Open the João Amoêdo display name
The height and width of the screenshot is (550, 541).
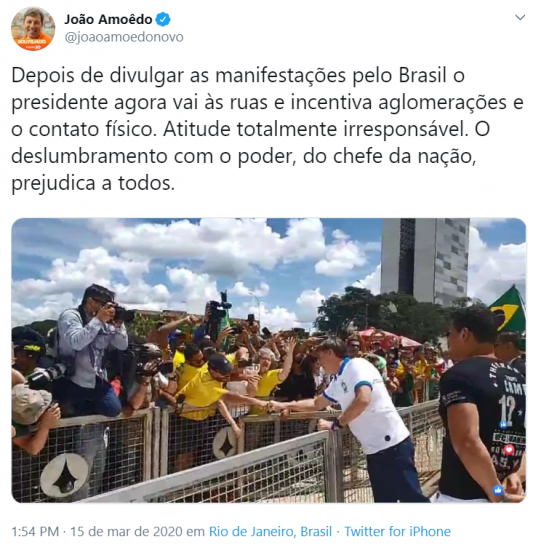point(108,19)
